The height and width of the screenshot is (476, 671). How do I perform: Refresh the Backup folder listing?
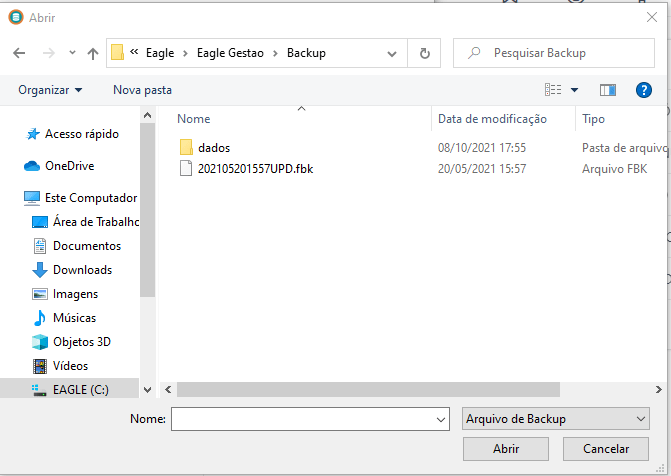pyautogui.click(x=425, y=53)
